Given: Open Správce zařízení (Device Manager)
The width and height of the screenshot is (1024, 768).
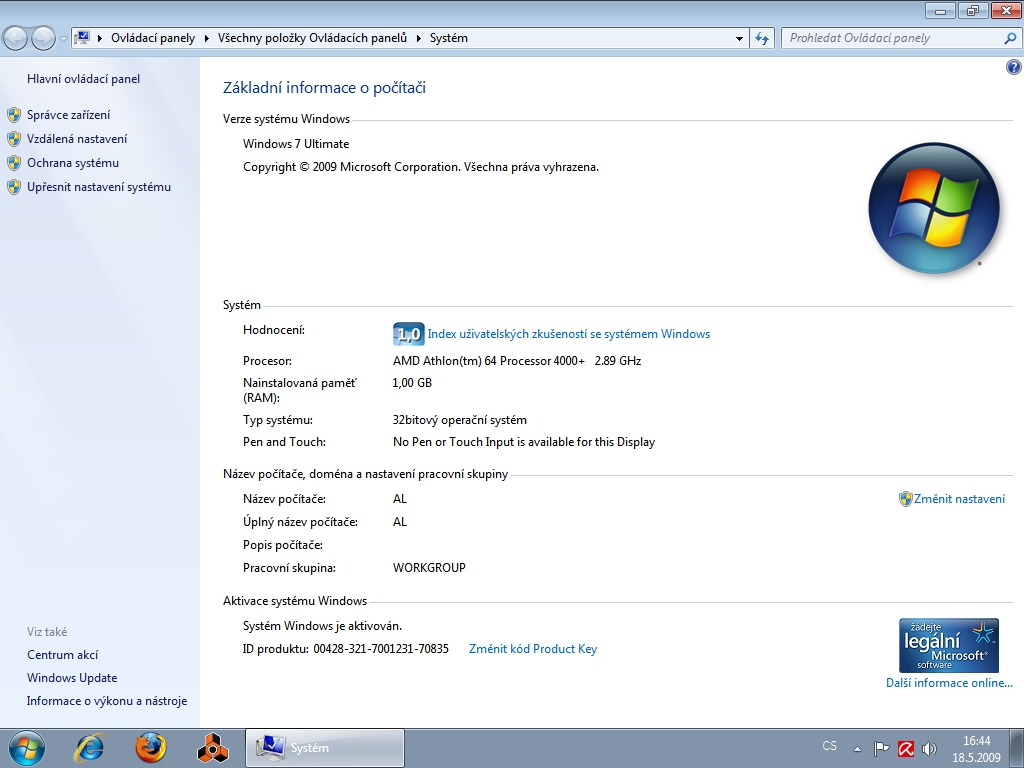Looking at the screenshot, I should (x=69, y=115).
